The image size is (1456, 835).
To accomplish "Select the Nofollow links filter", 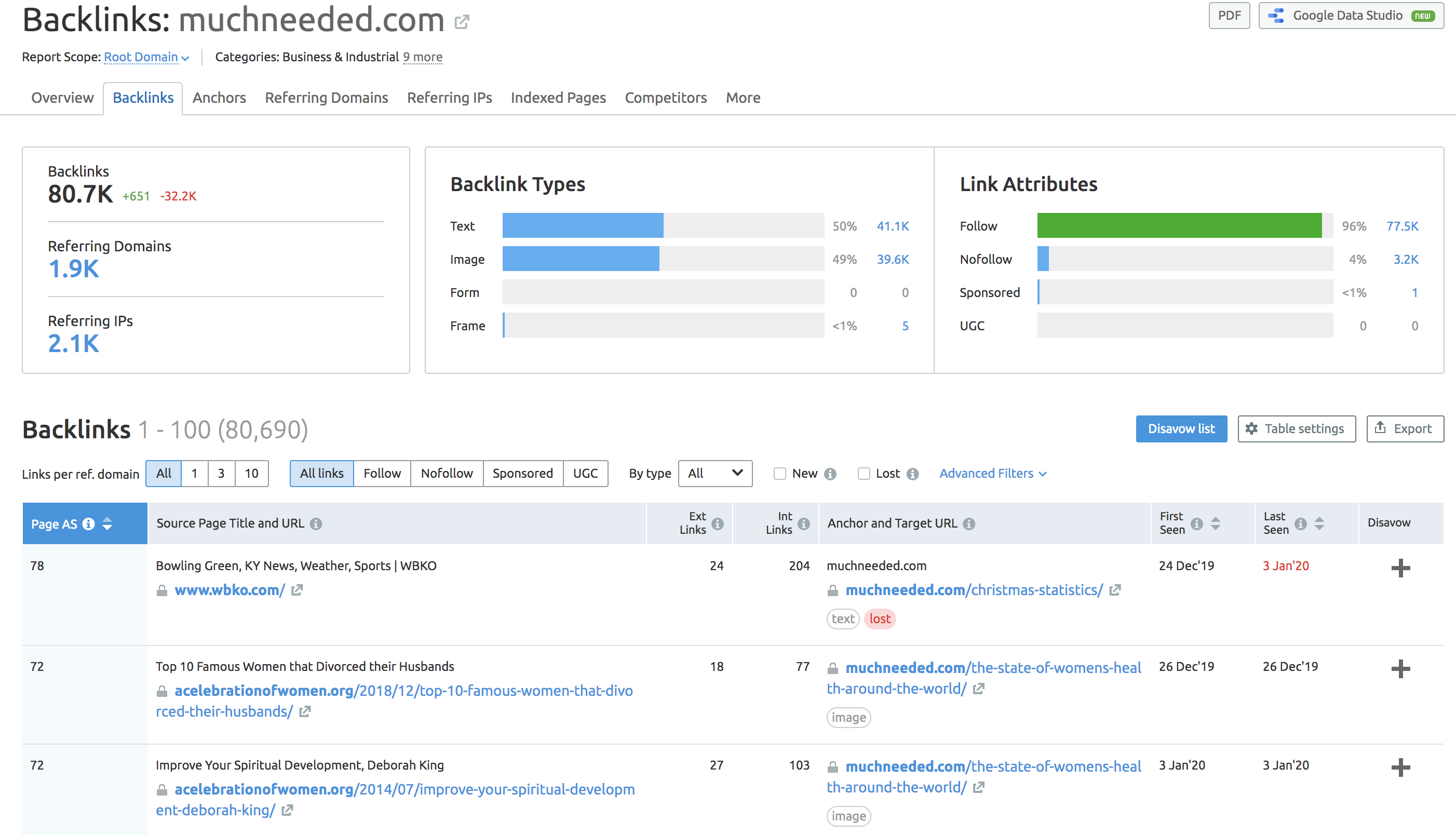I will 447,474.
